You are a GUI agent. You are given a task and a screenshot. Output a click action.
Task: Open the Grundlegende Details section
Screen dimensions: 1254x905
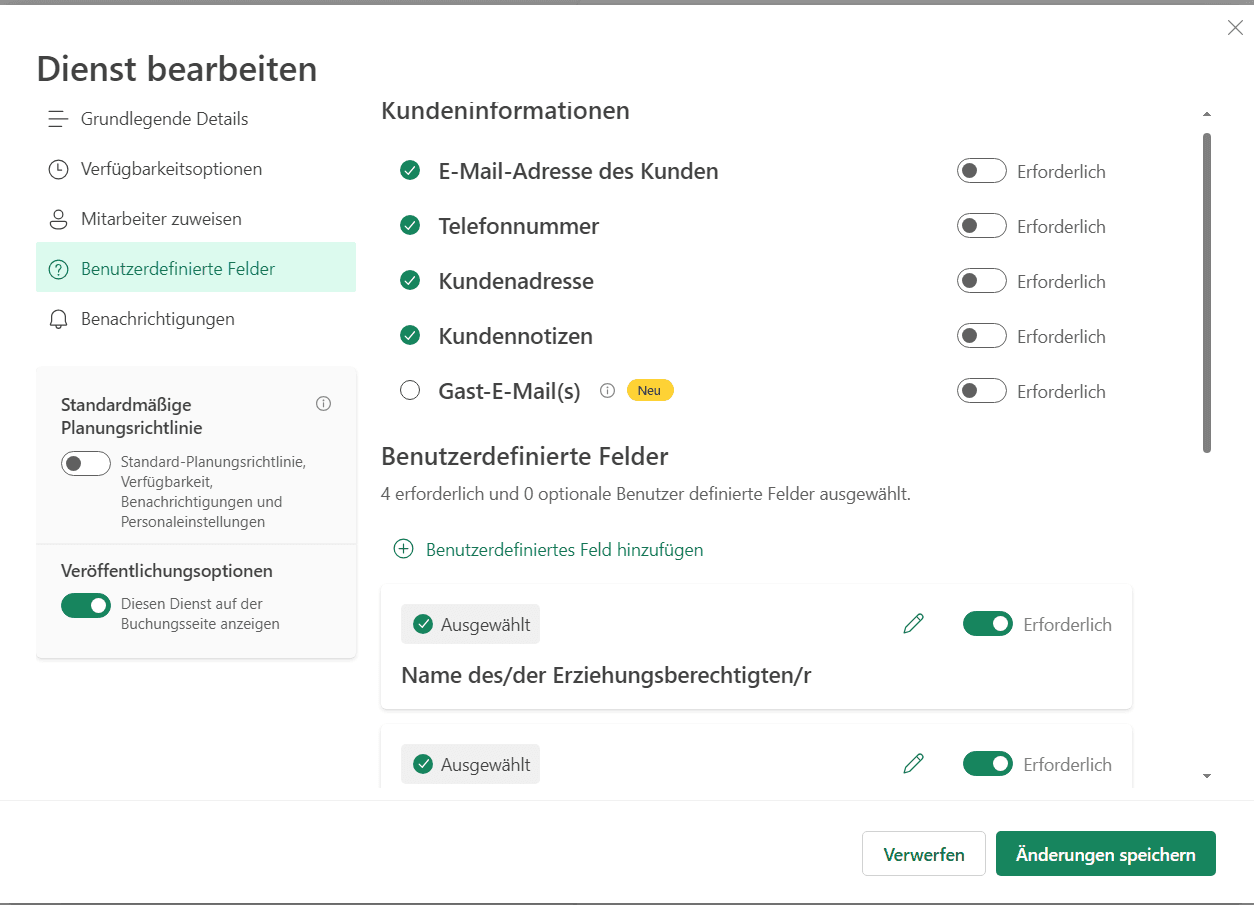164,119
